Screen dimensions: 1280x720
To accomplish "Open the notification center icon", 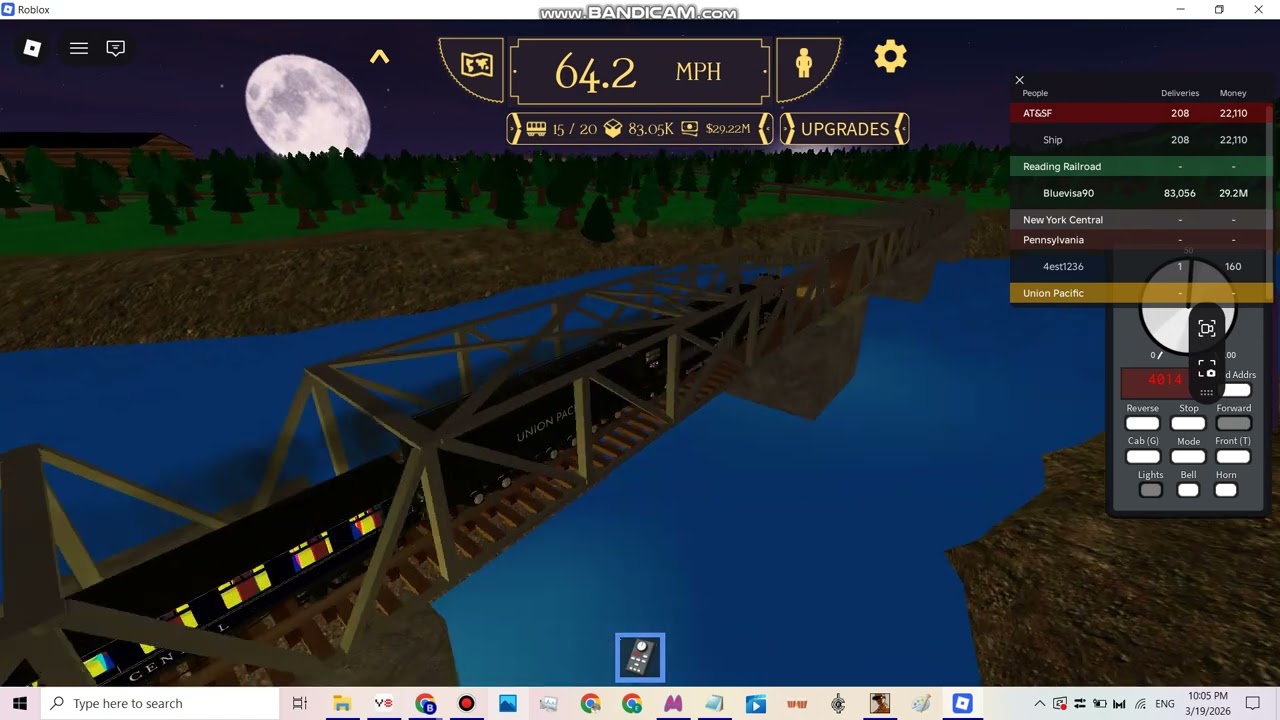I will point(1253,704).
